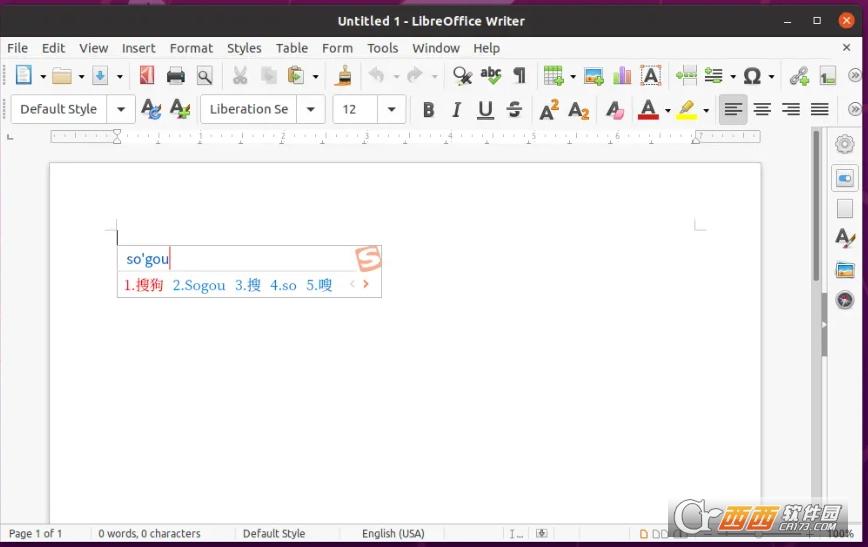Image resolution: width=868 pixels, height=547 pixels.
Task: Apply yellow highlighting color
Action: 686,110
